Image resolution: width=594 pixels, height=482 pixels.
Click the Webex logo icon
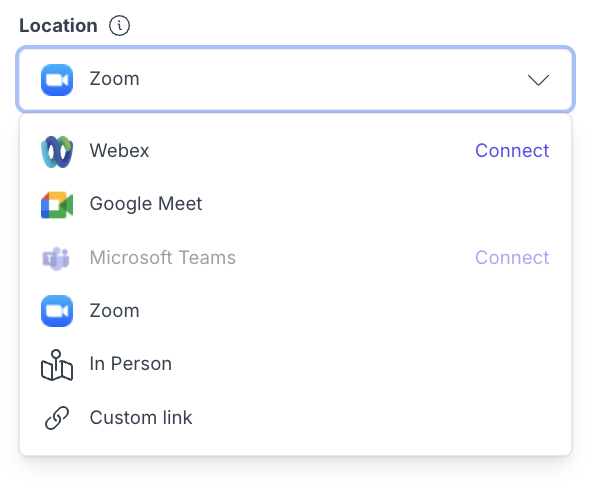[x=57, y=152]
